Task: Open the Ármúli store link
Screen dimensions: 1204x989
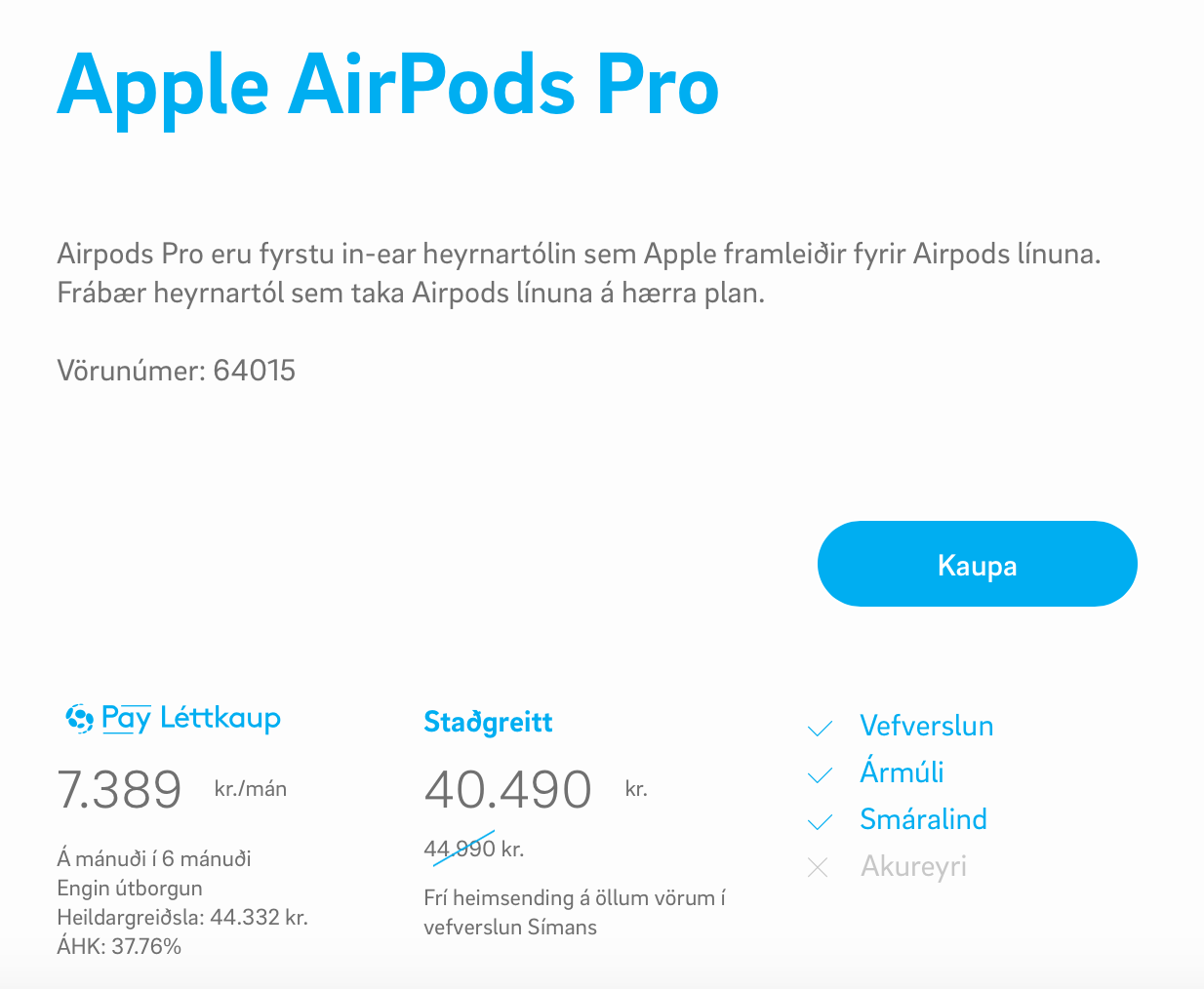Action: click(x=902, y=772)
